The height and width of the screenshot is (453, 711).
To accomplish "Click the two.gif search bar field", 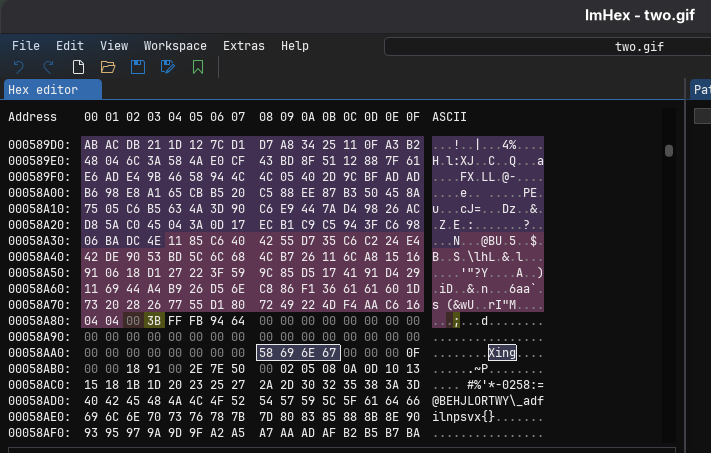I will point(545,46).
